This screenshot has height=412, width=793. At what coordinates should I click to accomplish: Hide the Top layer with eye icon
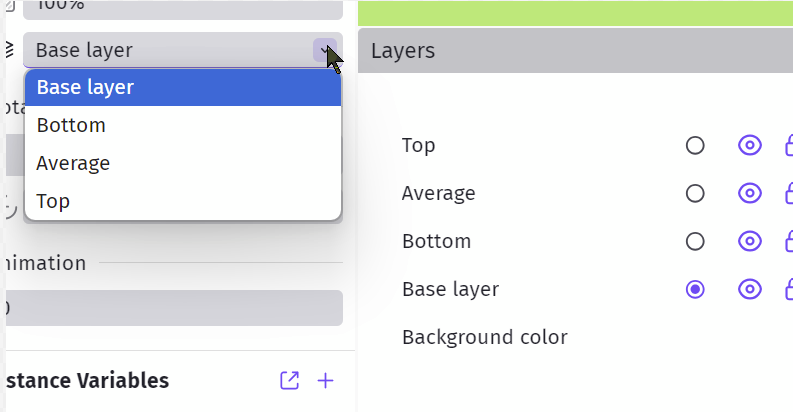749,146
